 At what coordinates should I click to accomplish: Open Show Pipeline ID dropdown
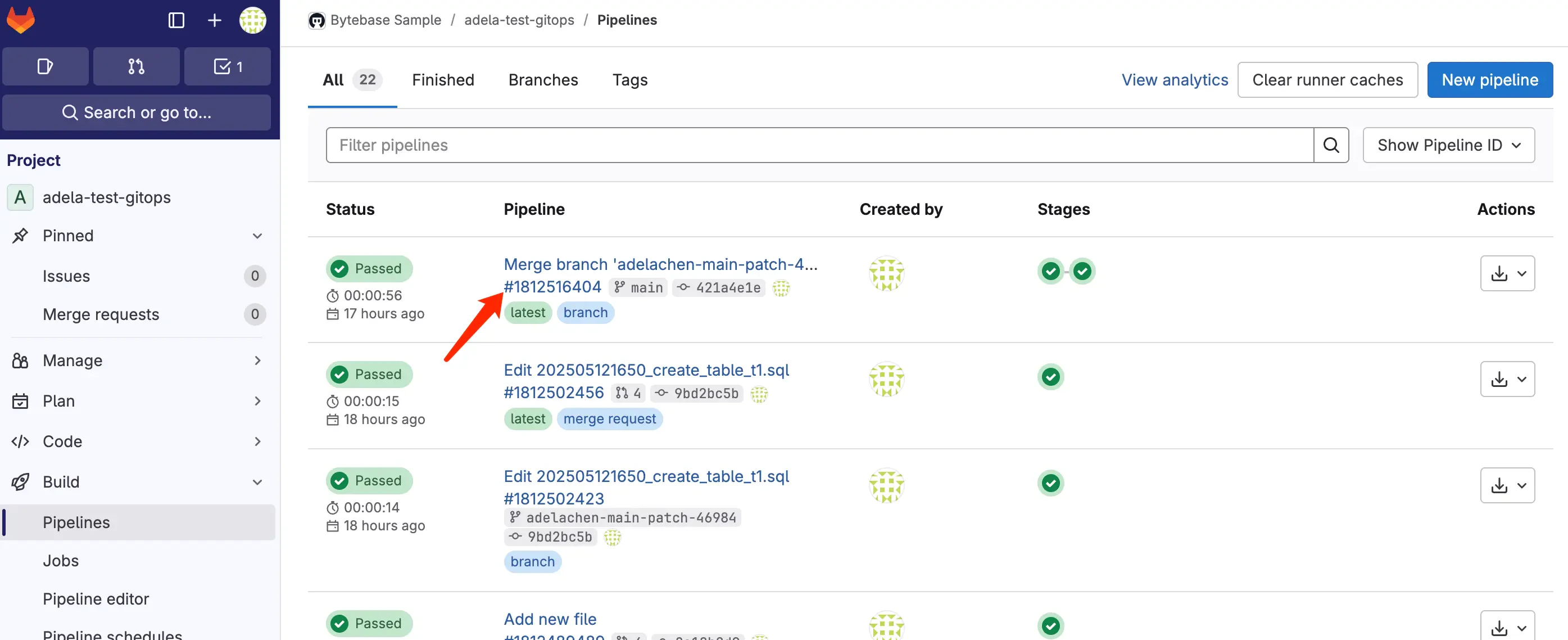pyautogui.click(x=1448, y=145)
